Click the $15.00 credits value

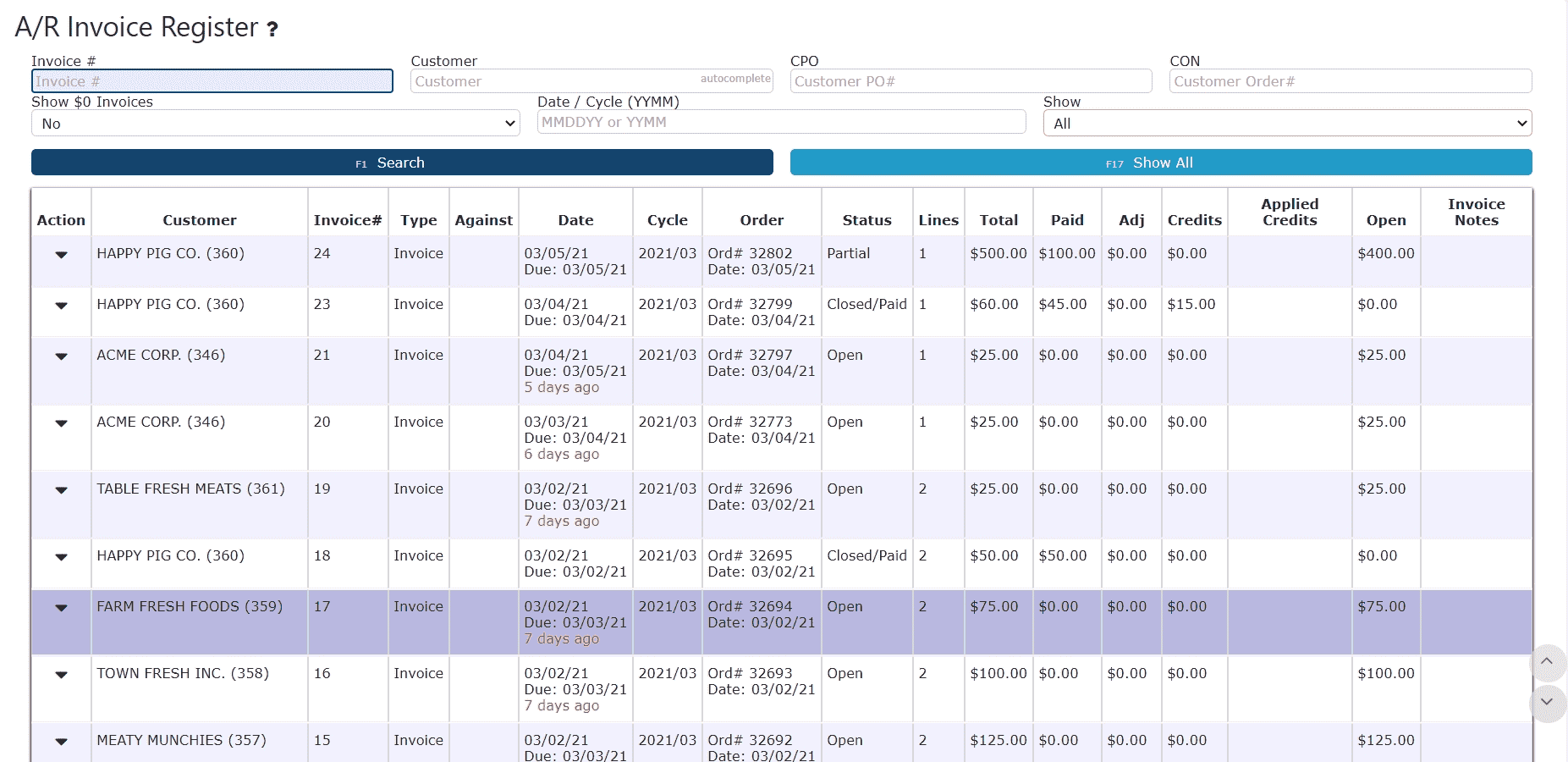point(1191,304)
